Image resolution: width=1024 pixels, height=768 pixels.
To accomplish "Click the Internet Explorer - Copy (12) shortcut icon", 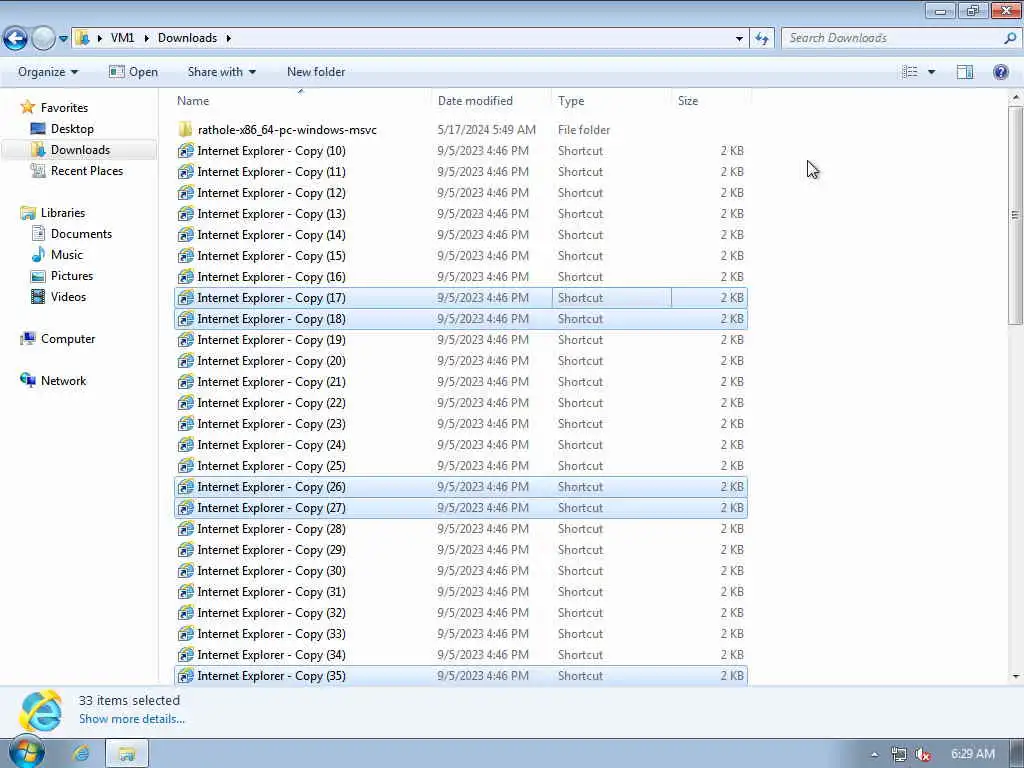I will point(185,193).
